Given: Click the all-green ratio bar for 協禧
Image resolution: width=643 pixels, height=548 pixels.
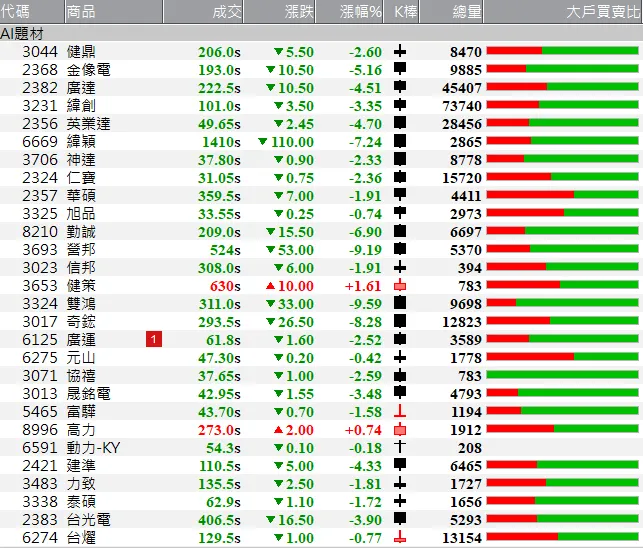Looking at the screenshot, I should 562,374.
